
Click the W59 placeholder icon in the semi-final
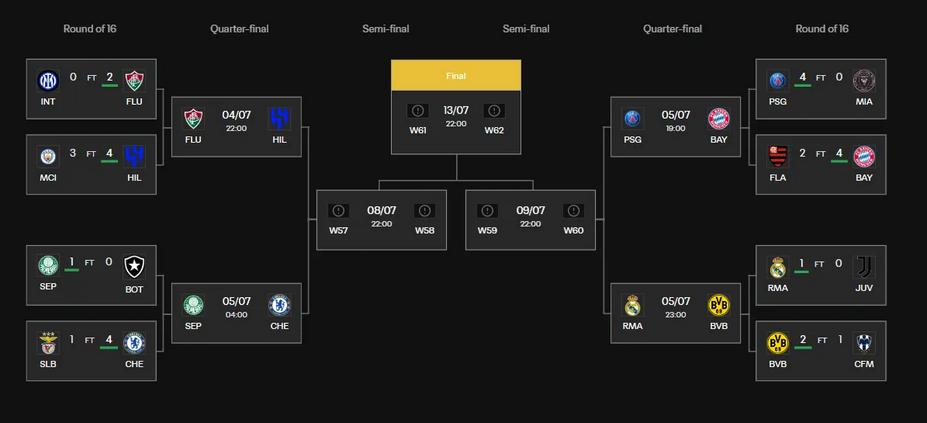coord(487,211)
